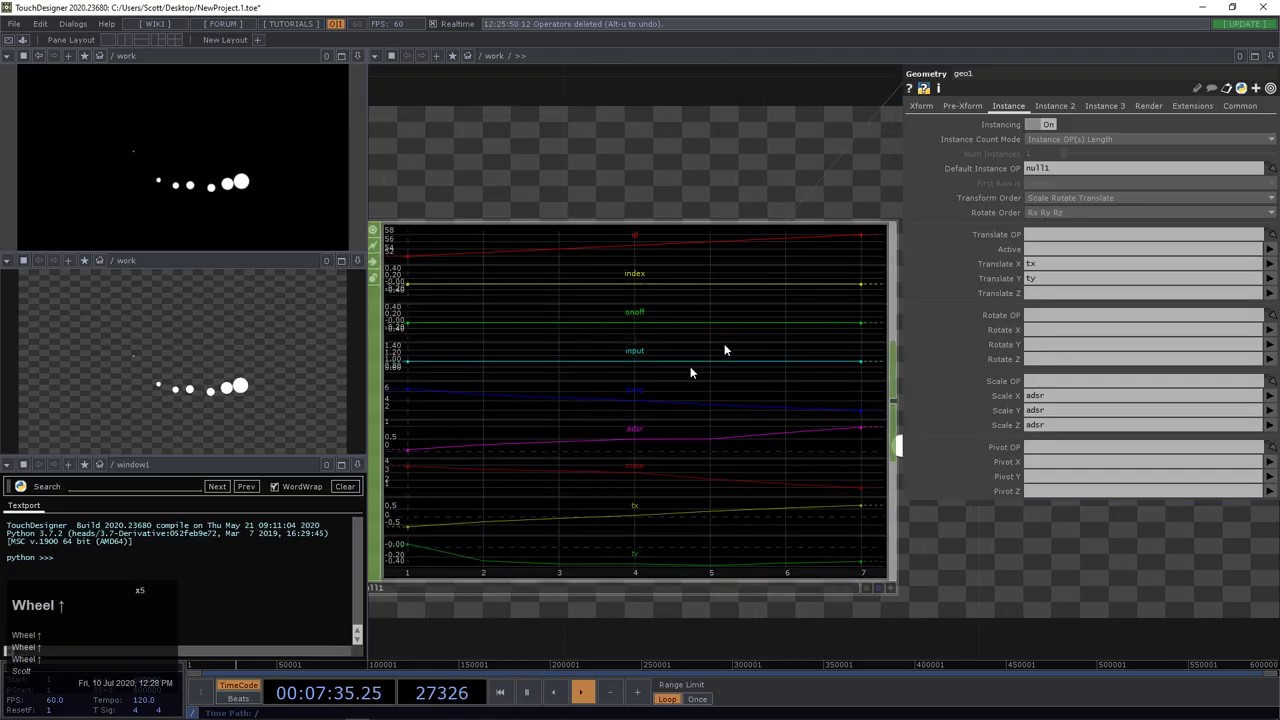Open the comment bubble icon

point(1212,89)
